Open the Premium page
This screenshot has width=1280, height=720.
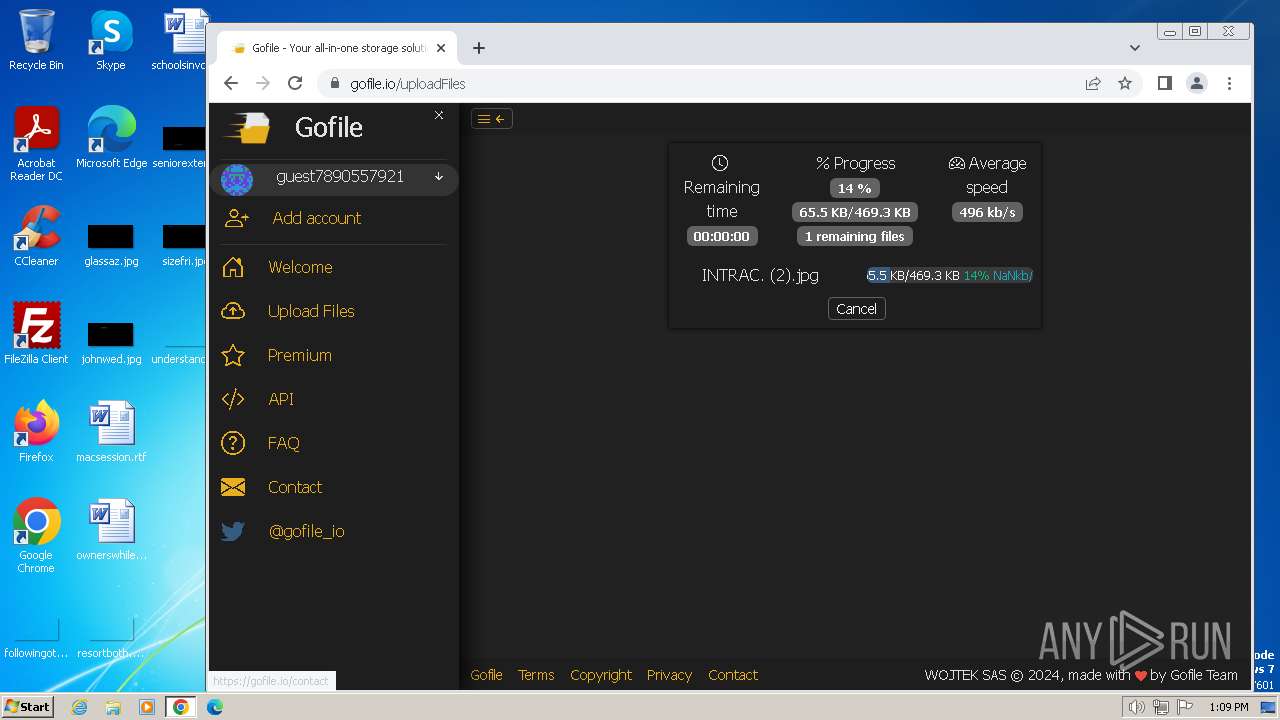click(299, 355)
